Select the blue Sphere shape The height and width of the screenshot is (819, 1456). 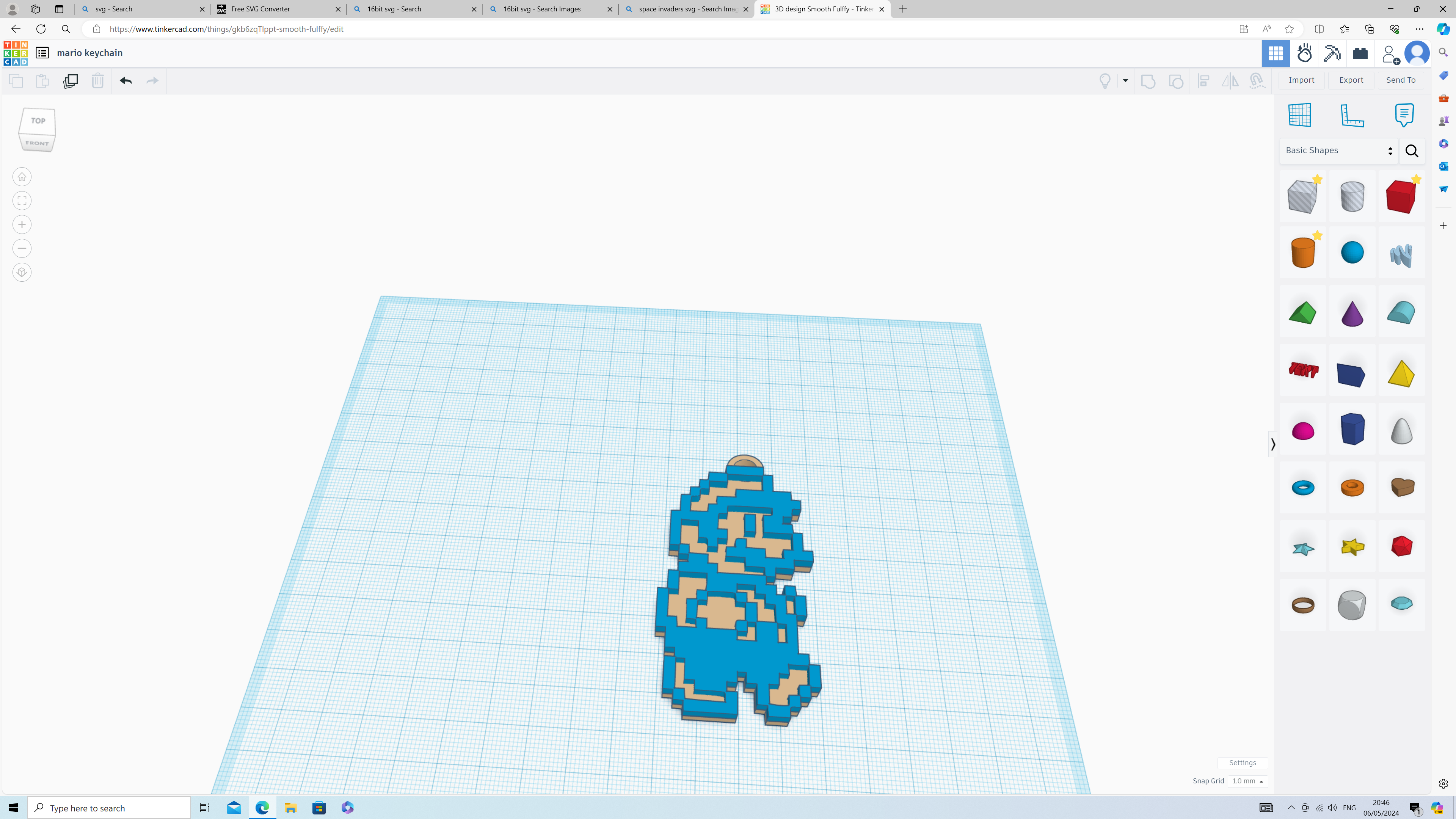(x=1352, y=252)
